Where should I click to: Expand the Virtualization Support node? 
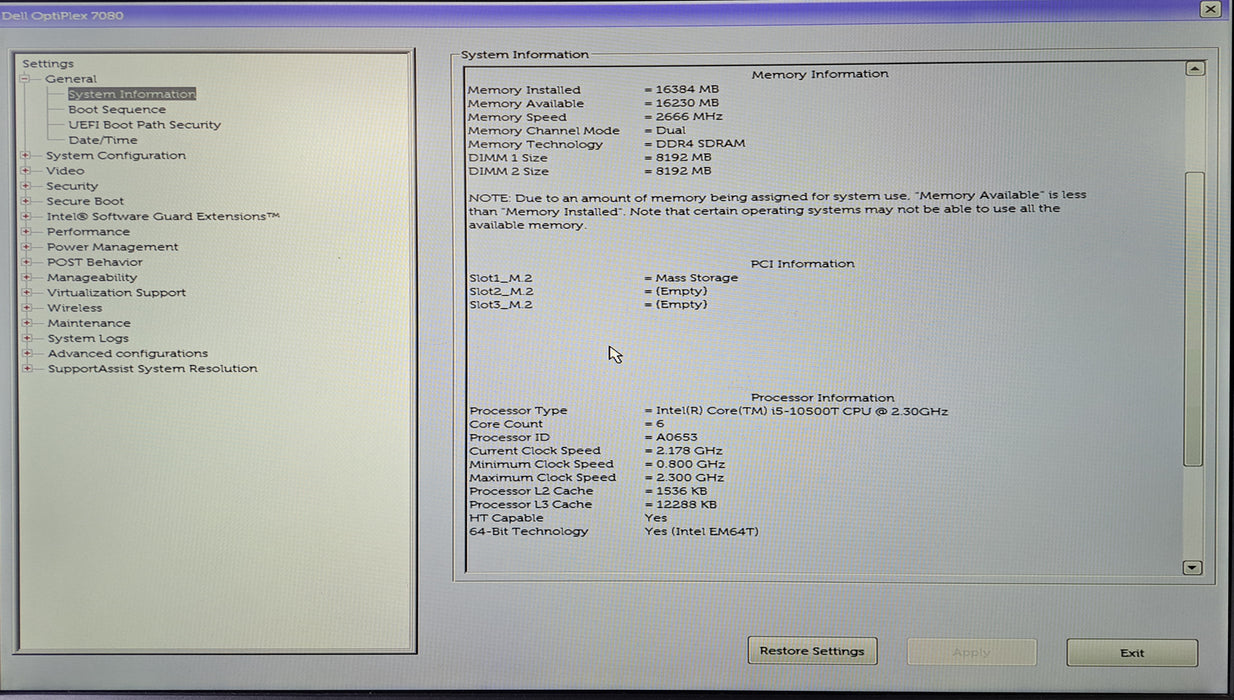pyautogui.click(x=26, y=293)
